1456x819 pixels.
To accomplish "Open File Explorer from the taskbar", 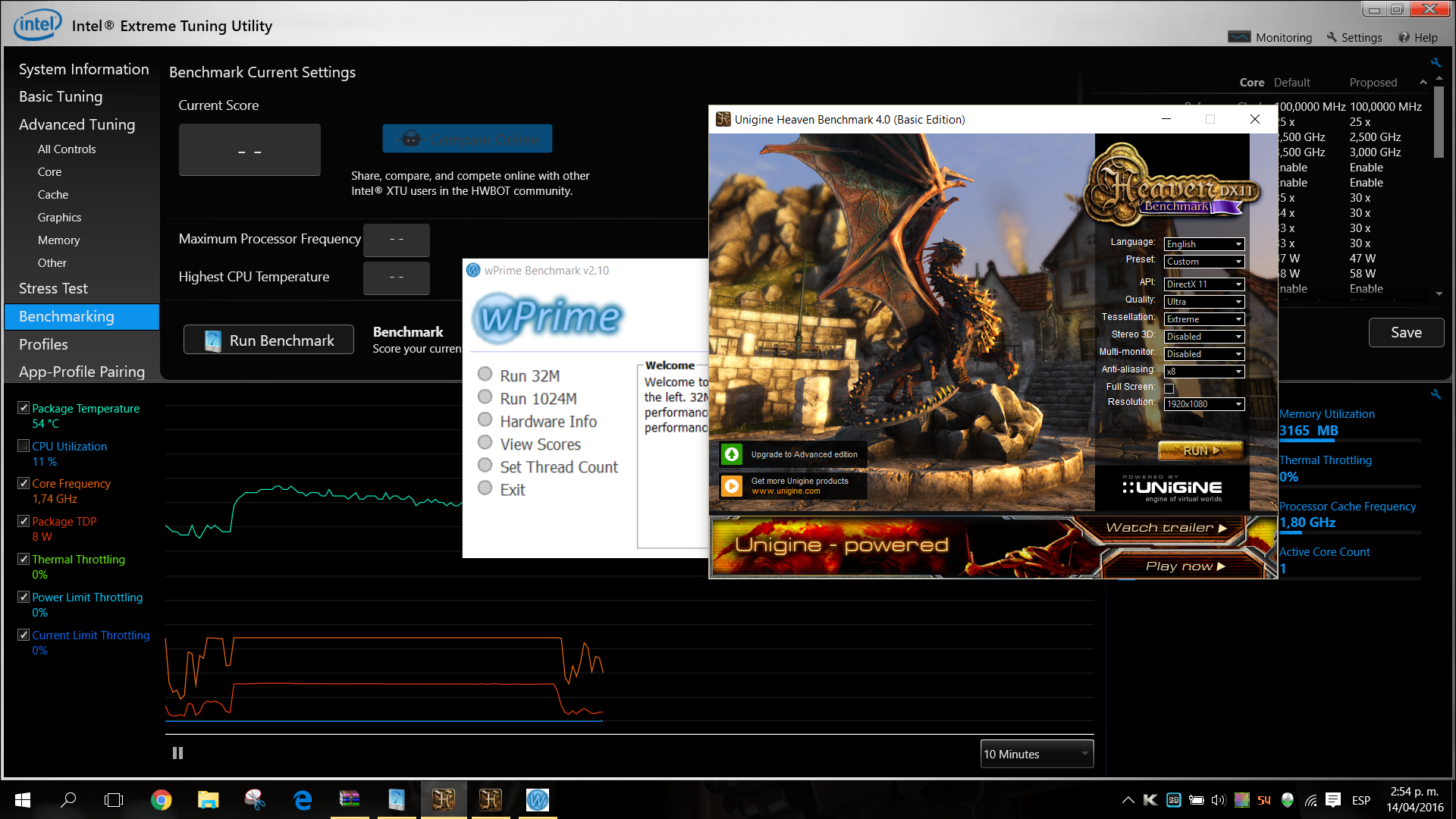I will [x=208, y=800].
